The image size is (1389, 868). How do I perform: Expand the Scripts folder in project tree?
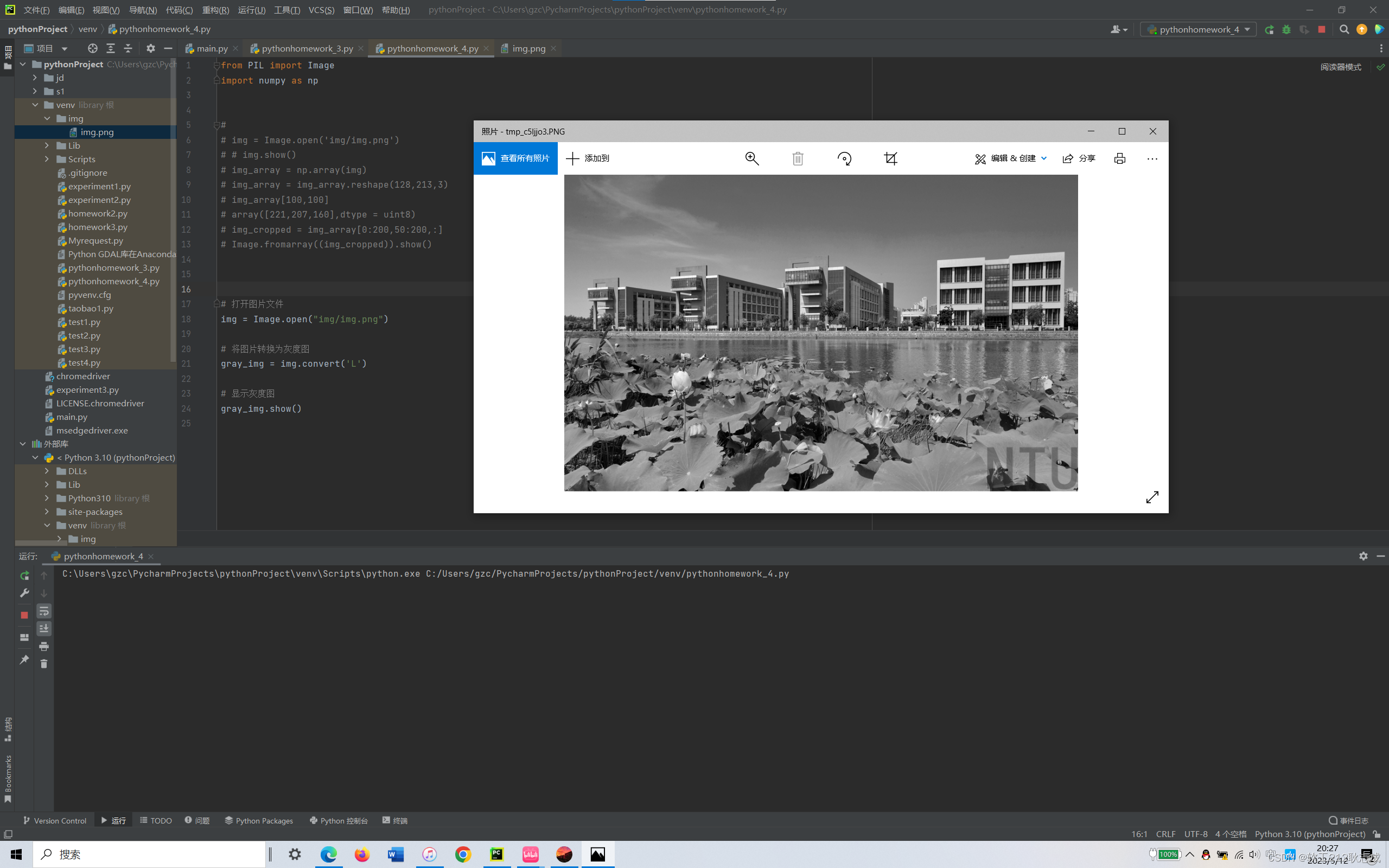click(x=47, y=159)
